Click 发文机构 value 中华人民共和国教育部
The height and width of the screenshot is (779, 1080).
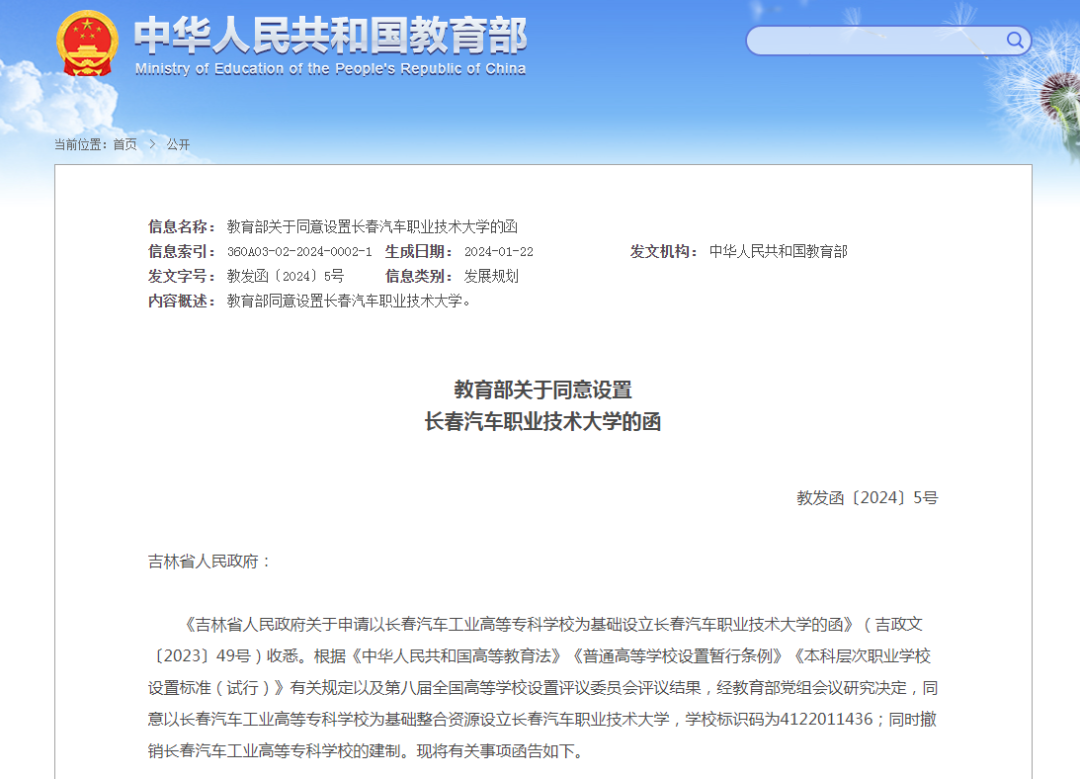pos(779,251)
